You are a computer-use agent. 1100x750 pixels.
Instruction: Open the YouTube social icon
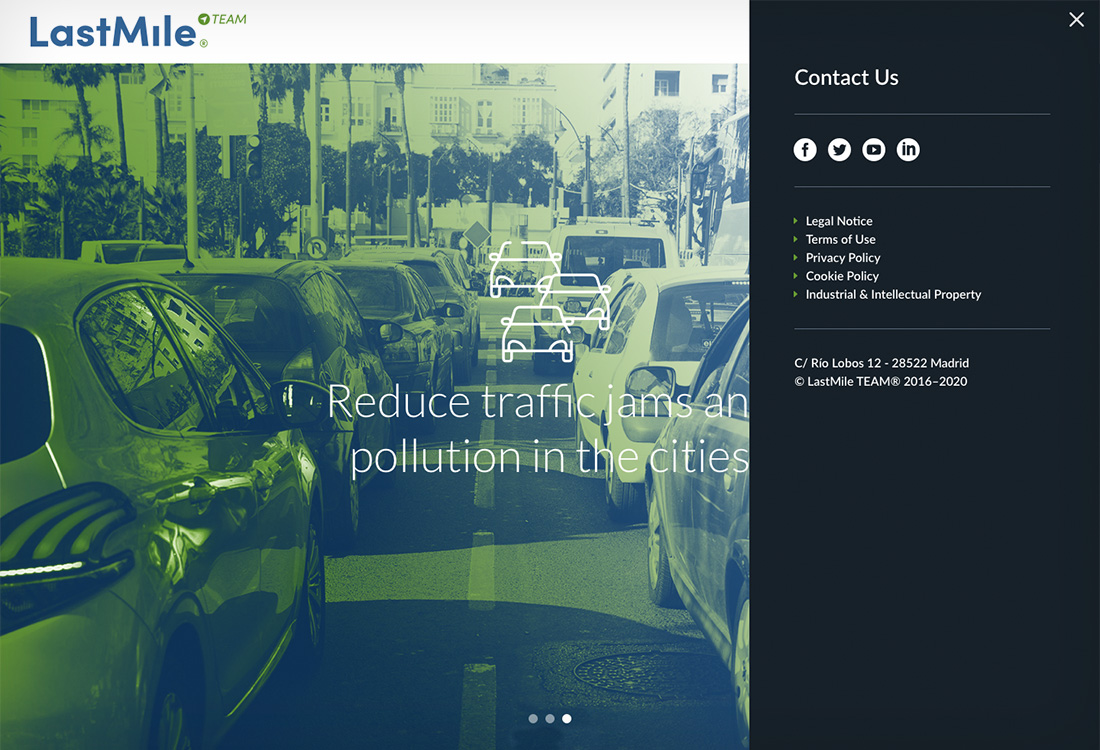click(874, 150)
